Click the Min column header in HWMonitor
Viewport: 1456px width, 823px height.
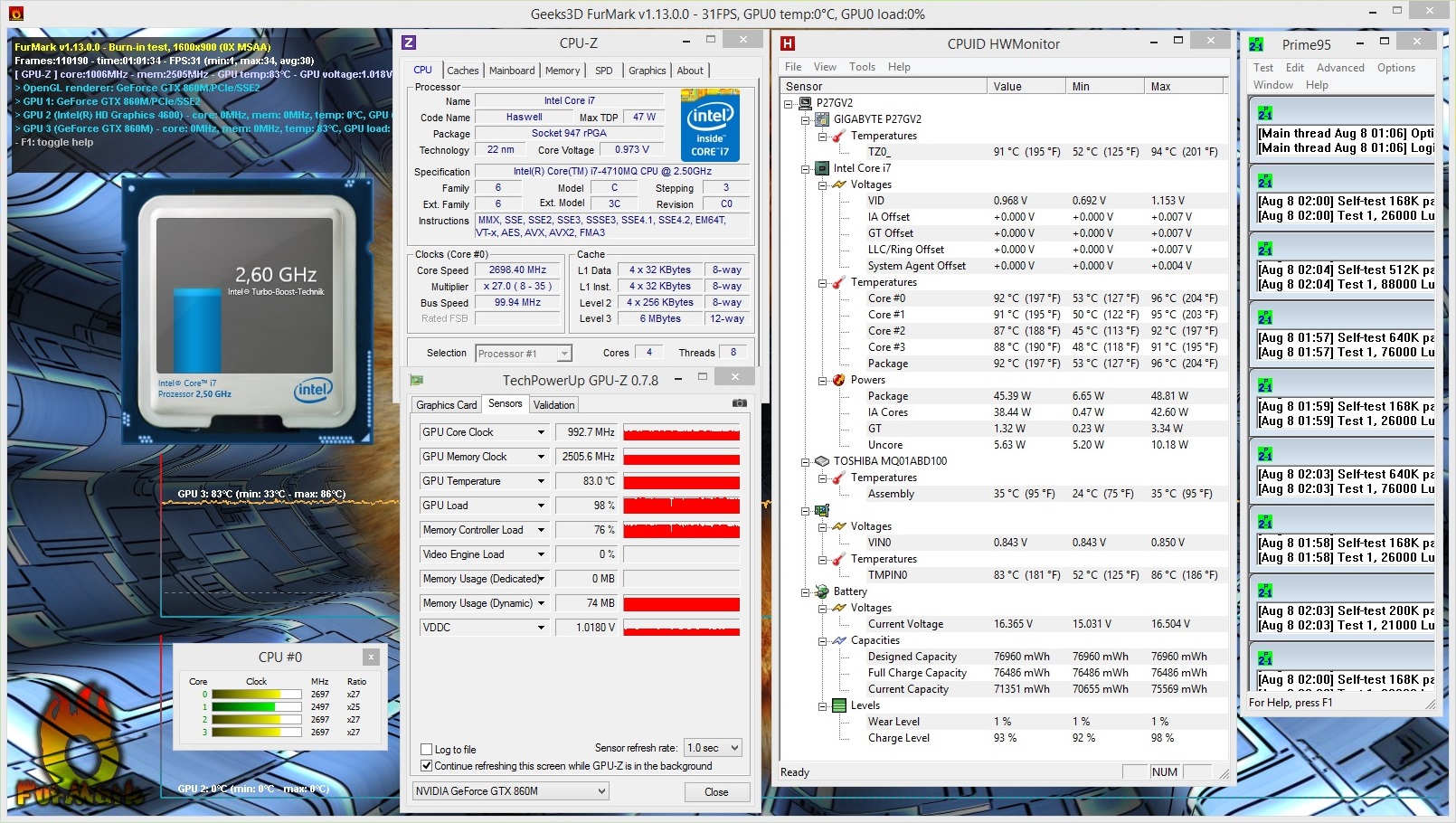point(1105,87)
